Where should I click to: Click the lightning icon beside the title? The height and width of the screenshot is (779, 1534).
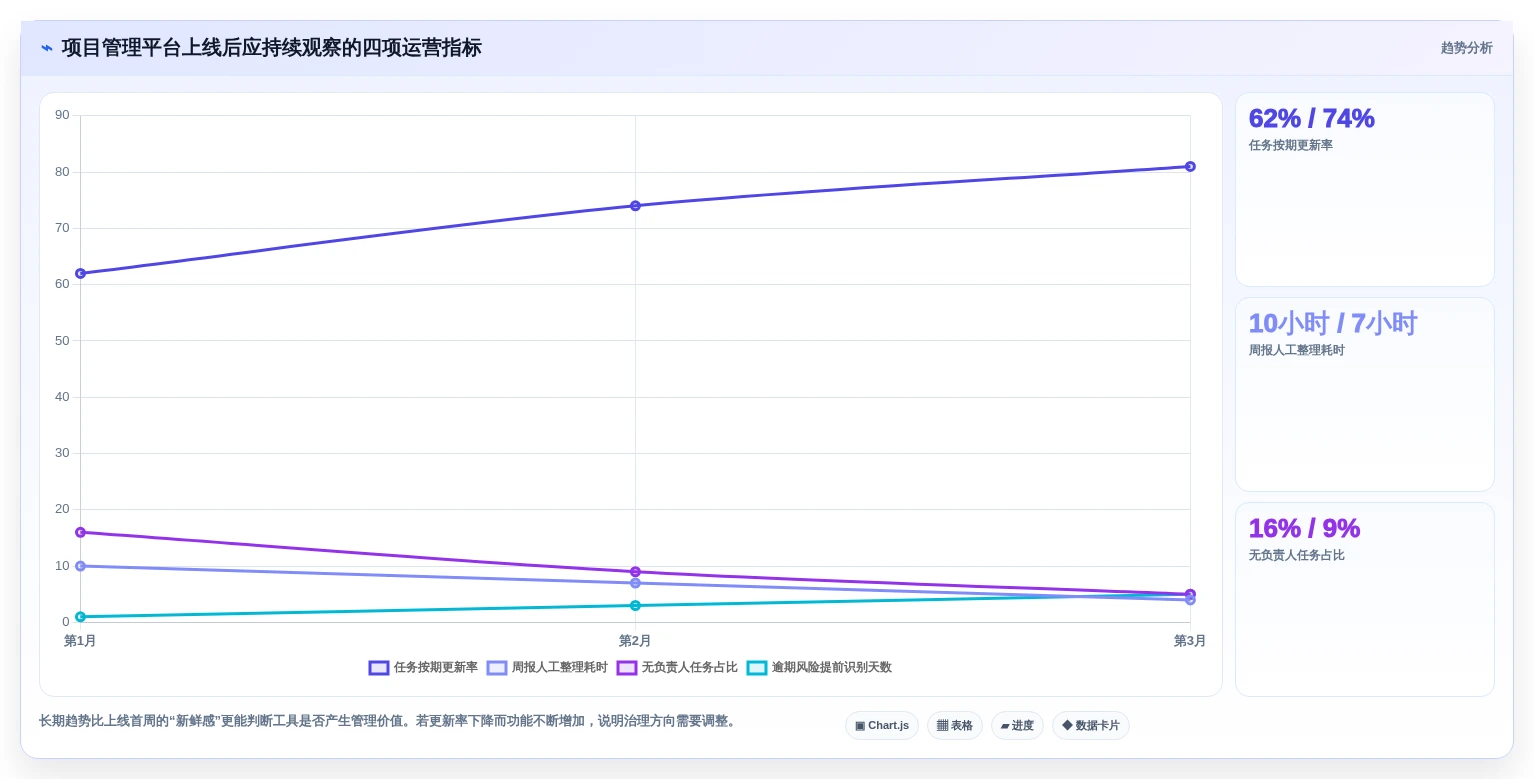point(47,48)
